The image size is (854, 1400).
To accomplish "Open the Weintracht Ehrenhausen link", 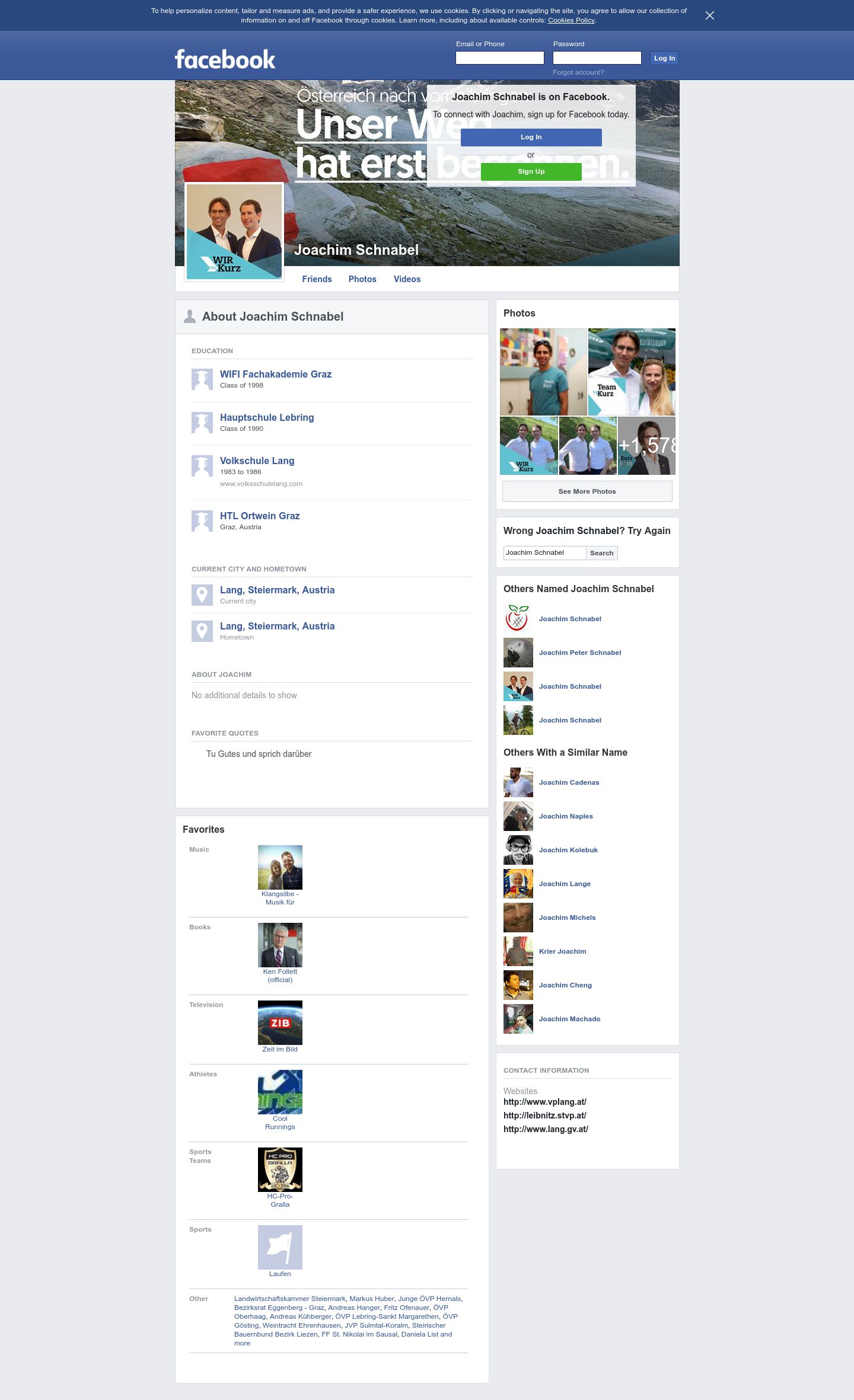I will coord(302,1325).
